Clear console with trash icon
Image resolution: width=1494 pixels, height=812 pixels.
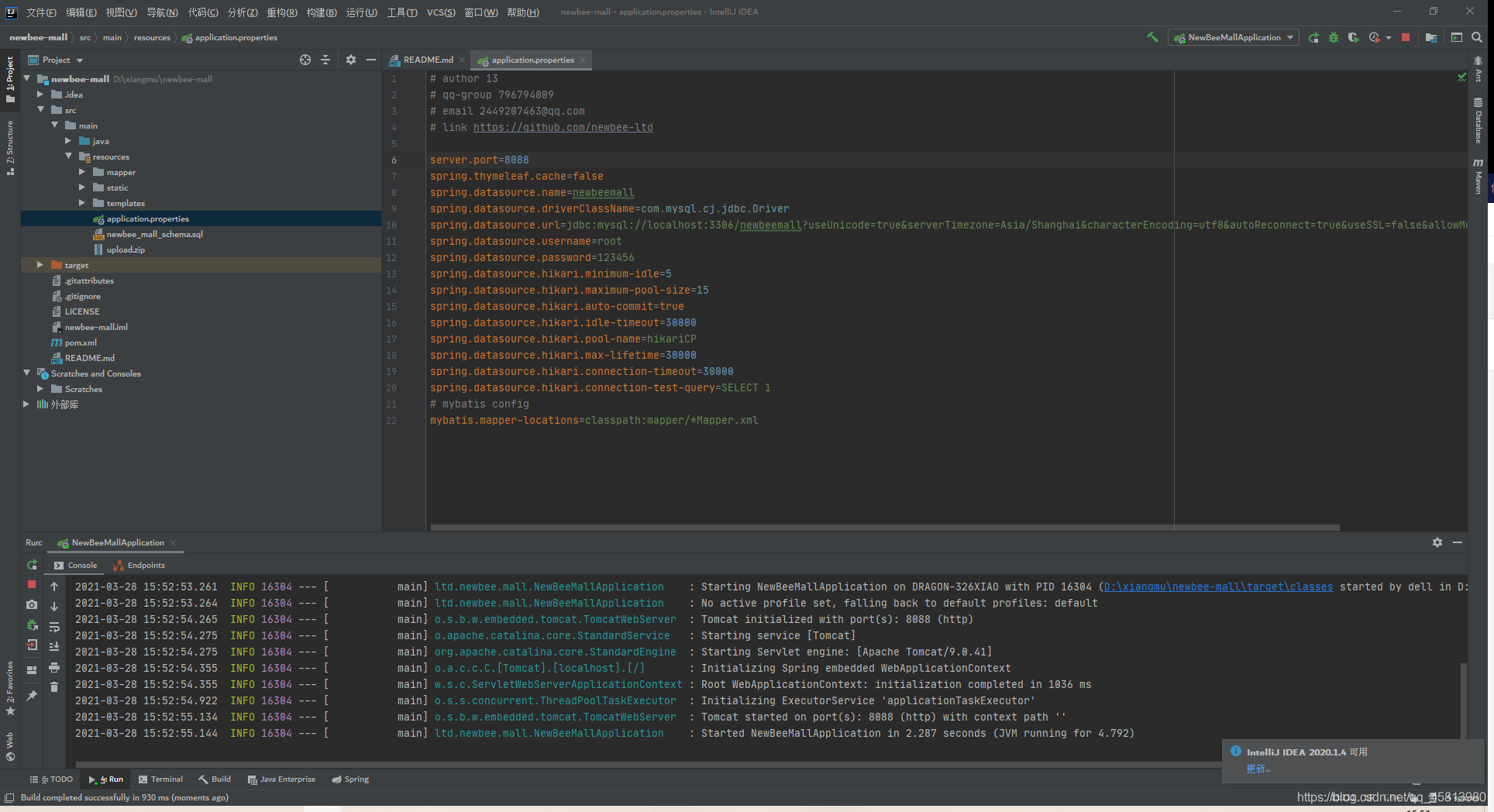(54, 686)
